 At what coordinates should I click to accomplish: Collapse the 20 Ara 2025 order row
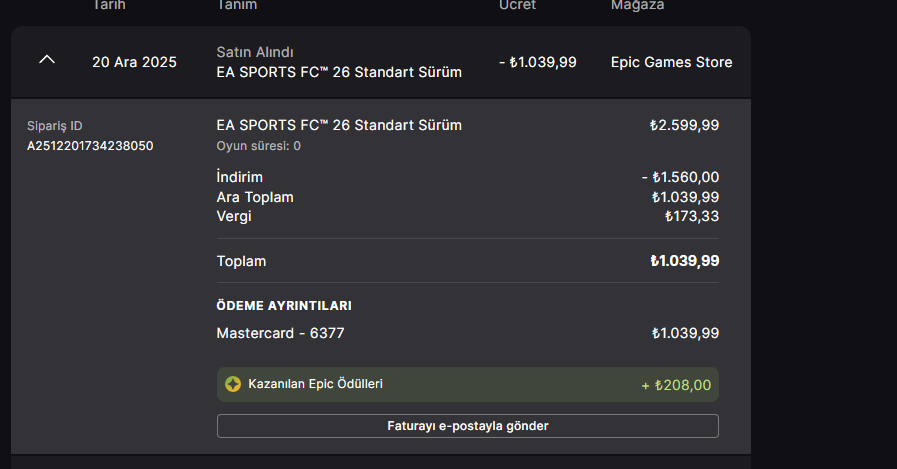[x=47, y=59]
